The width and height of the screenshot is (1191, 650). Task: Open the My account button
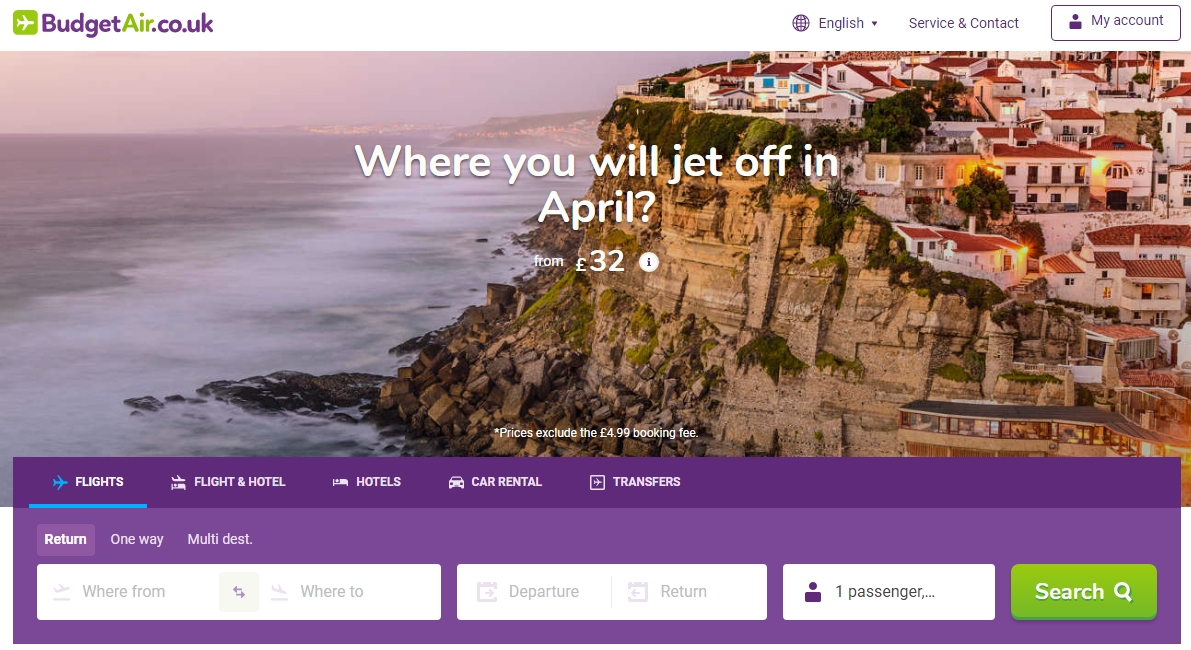pyautogui.click(x=1116, y=22)
